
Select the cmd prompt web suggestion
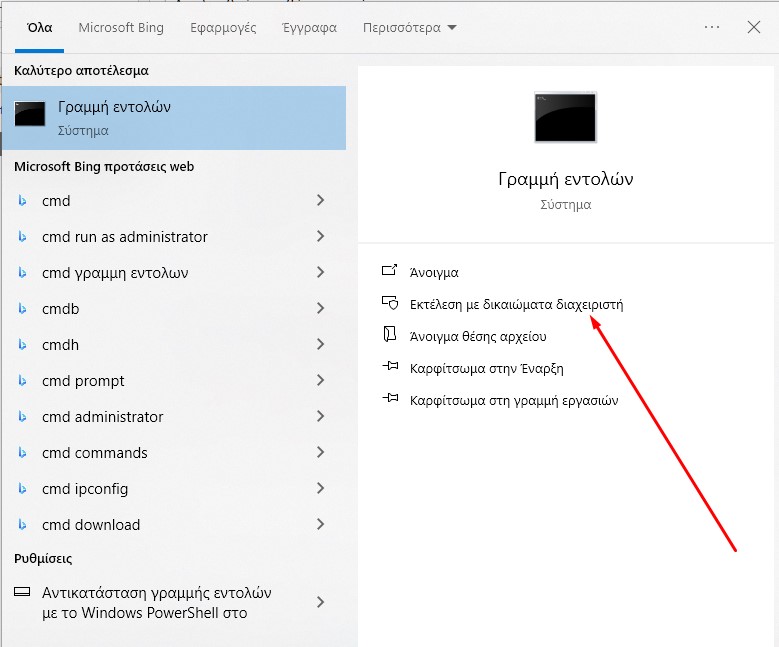point(83,381)
